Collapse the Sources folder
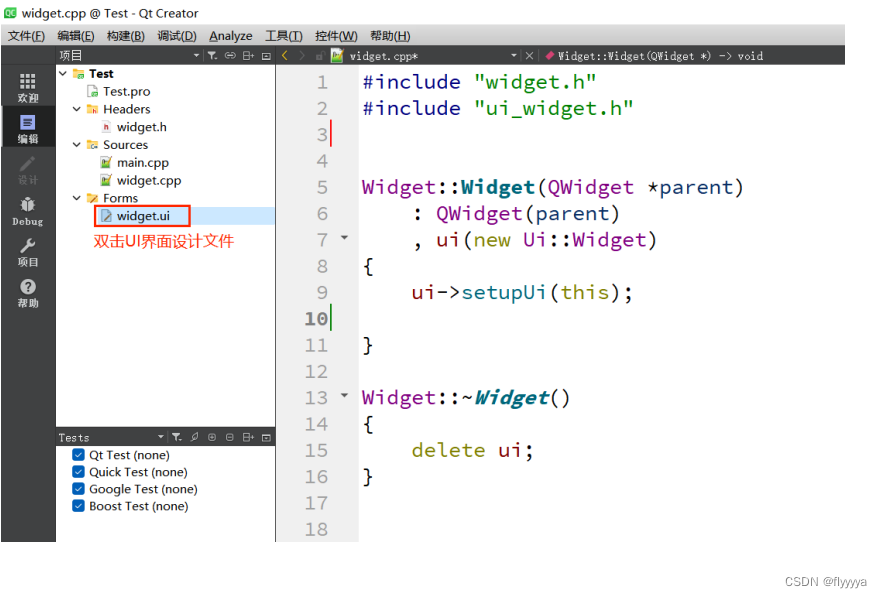882x598 pixels. (76, 145)
